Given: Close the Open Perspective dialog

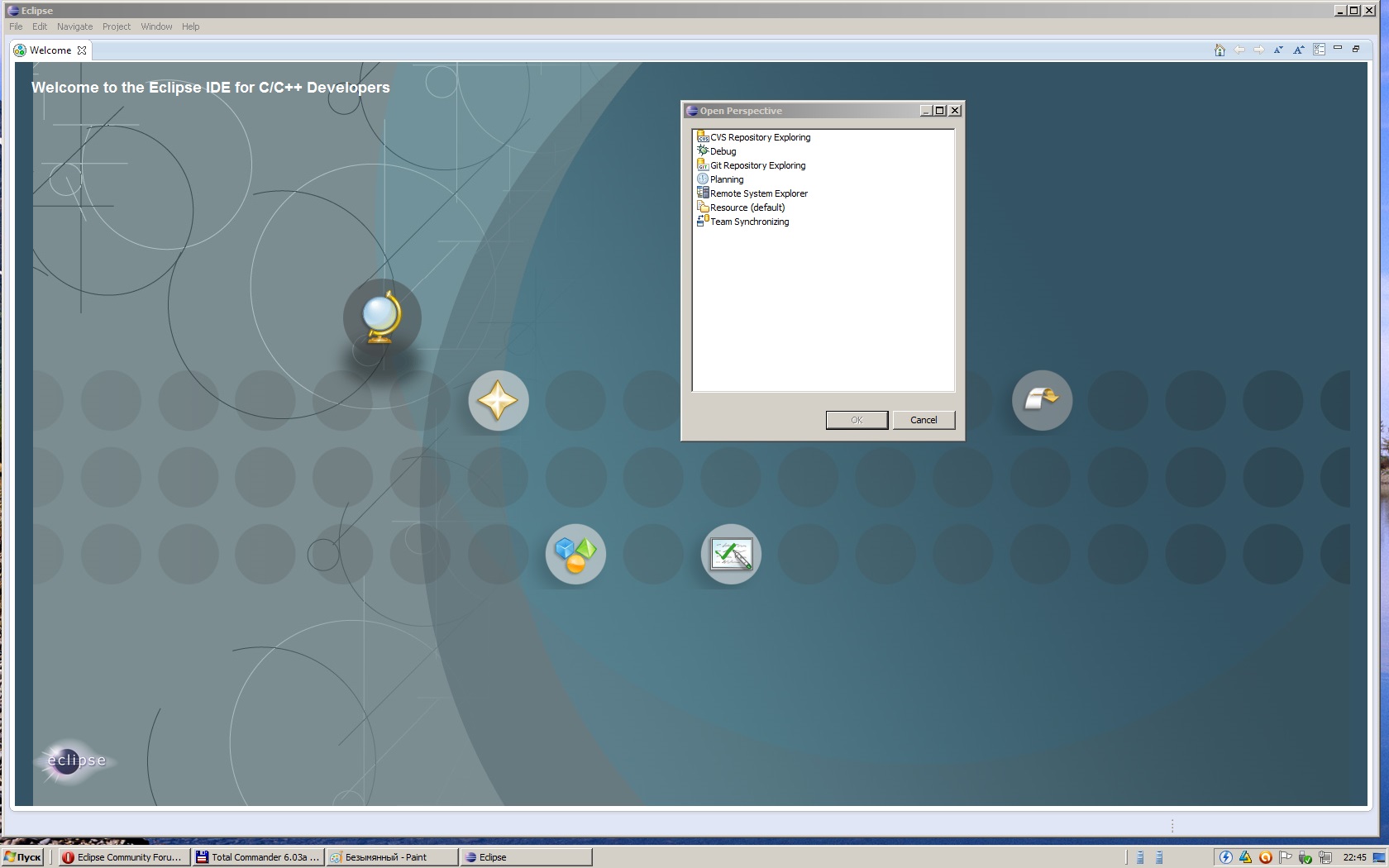Looking at the screenshot, I should coord(955,111).
